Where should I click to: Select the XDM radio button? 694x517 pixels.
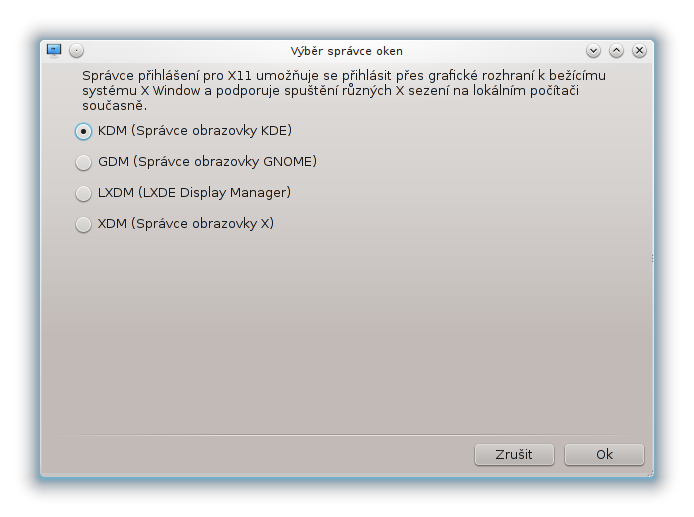point(83,224)
